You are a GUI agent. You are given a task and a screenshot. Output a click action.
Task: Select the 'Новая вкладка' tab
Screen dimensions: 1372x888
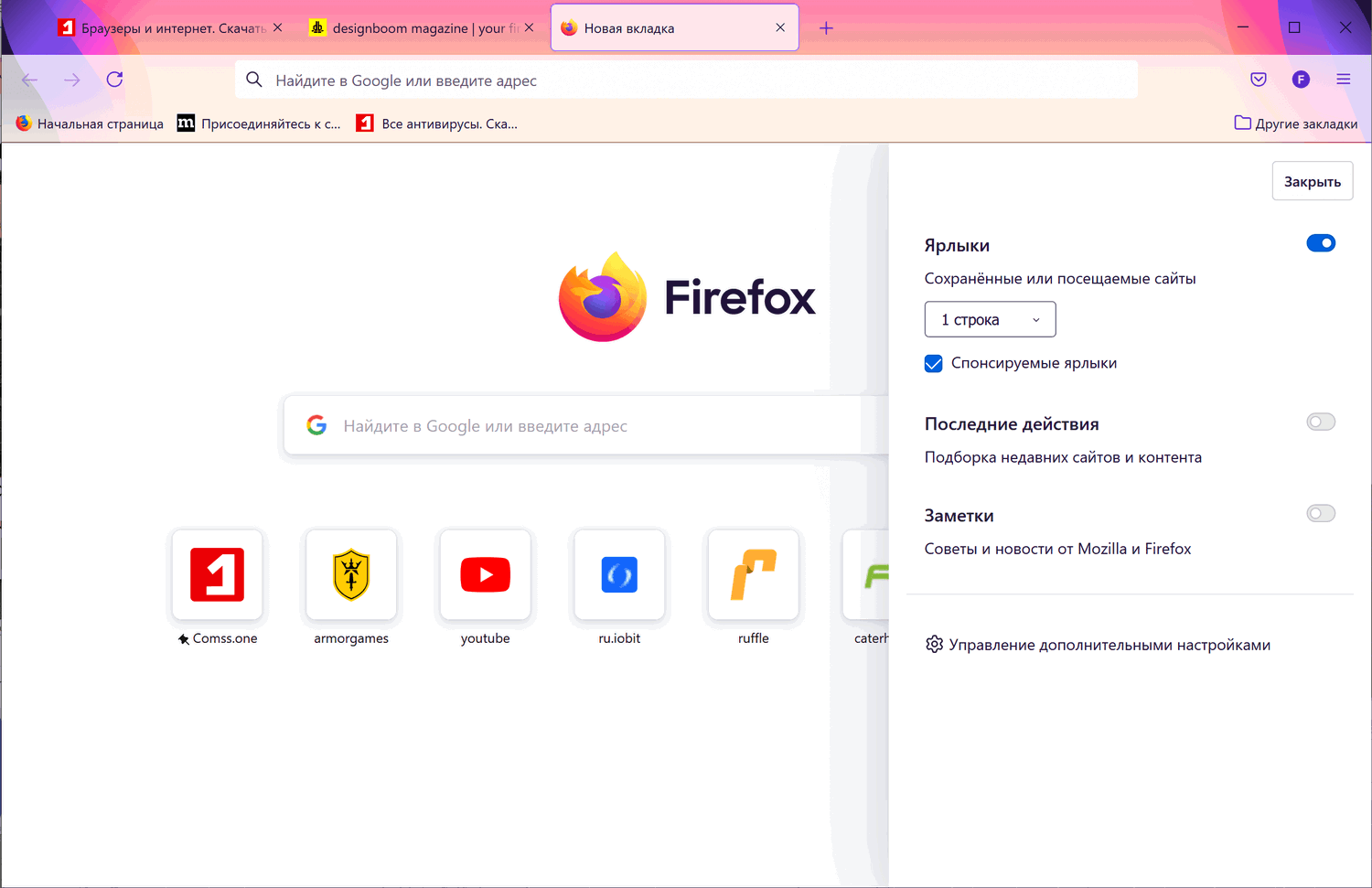tap(674, 28)
